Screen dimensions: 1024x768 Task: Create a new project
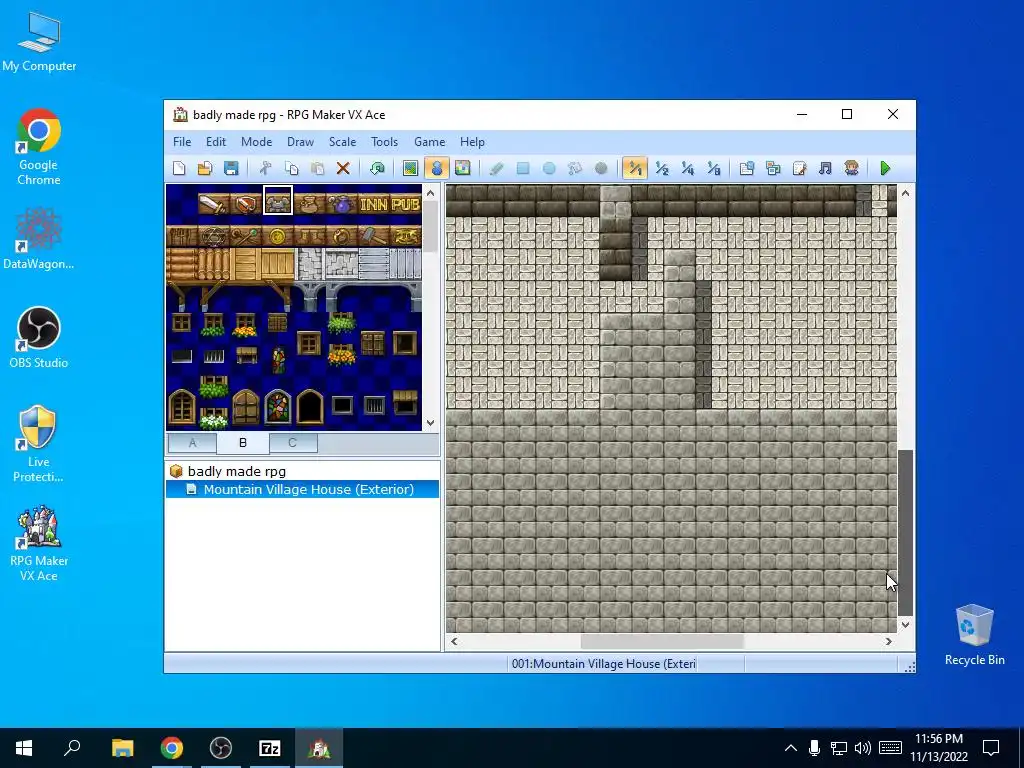tap(179, 168)
